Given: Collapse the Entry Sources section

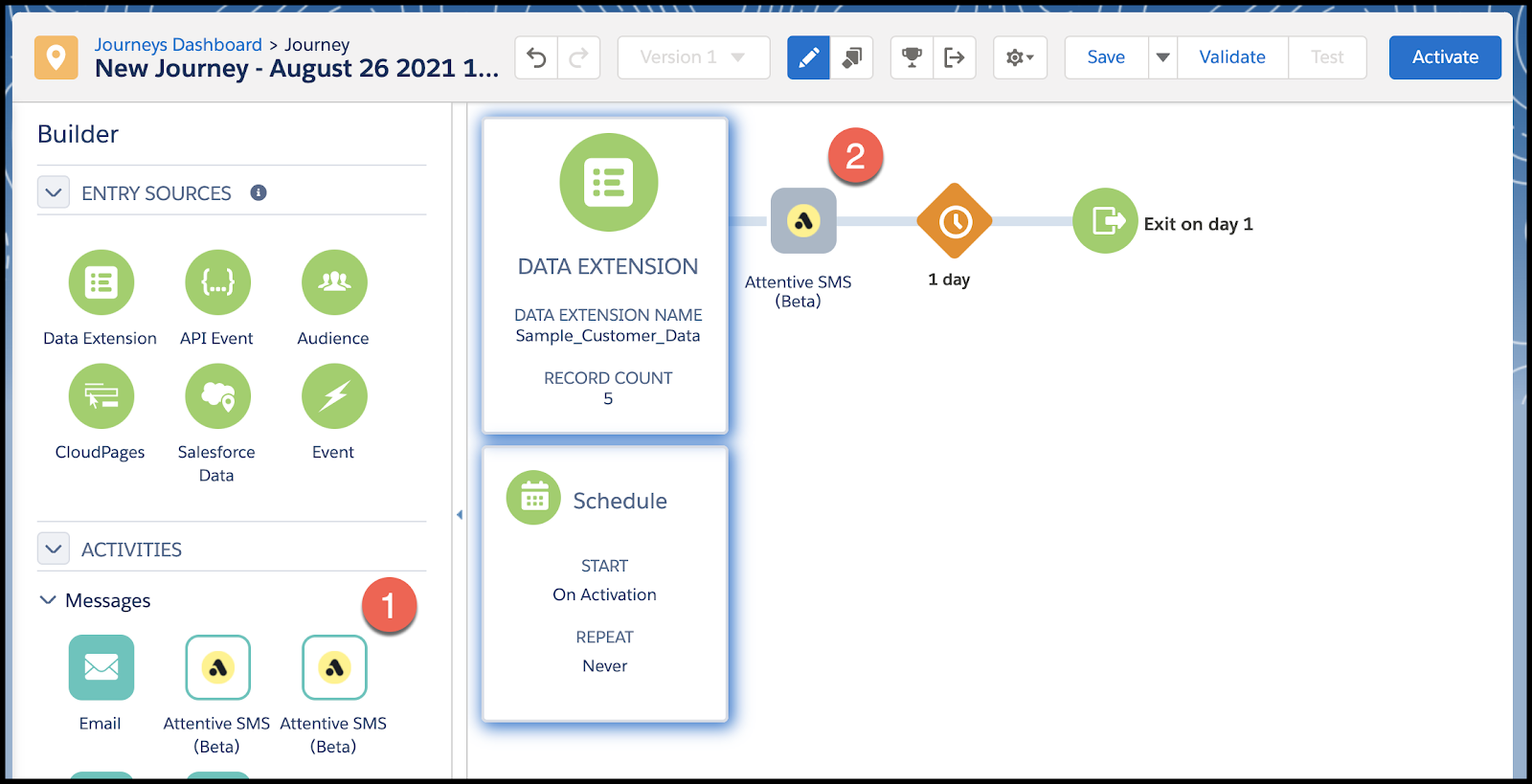Looking at the screenshot, I should pyautogui.click(x=54, y=192).
